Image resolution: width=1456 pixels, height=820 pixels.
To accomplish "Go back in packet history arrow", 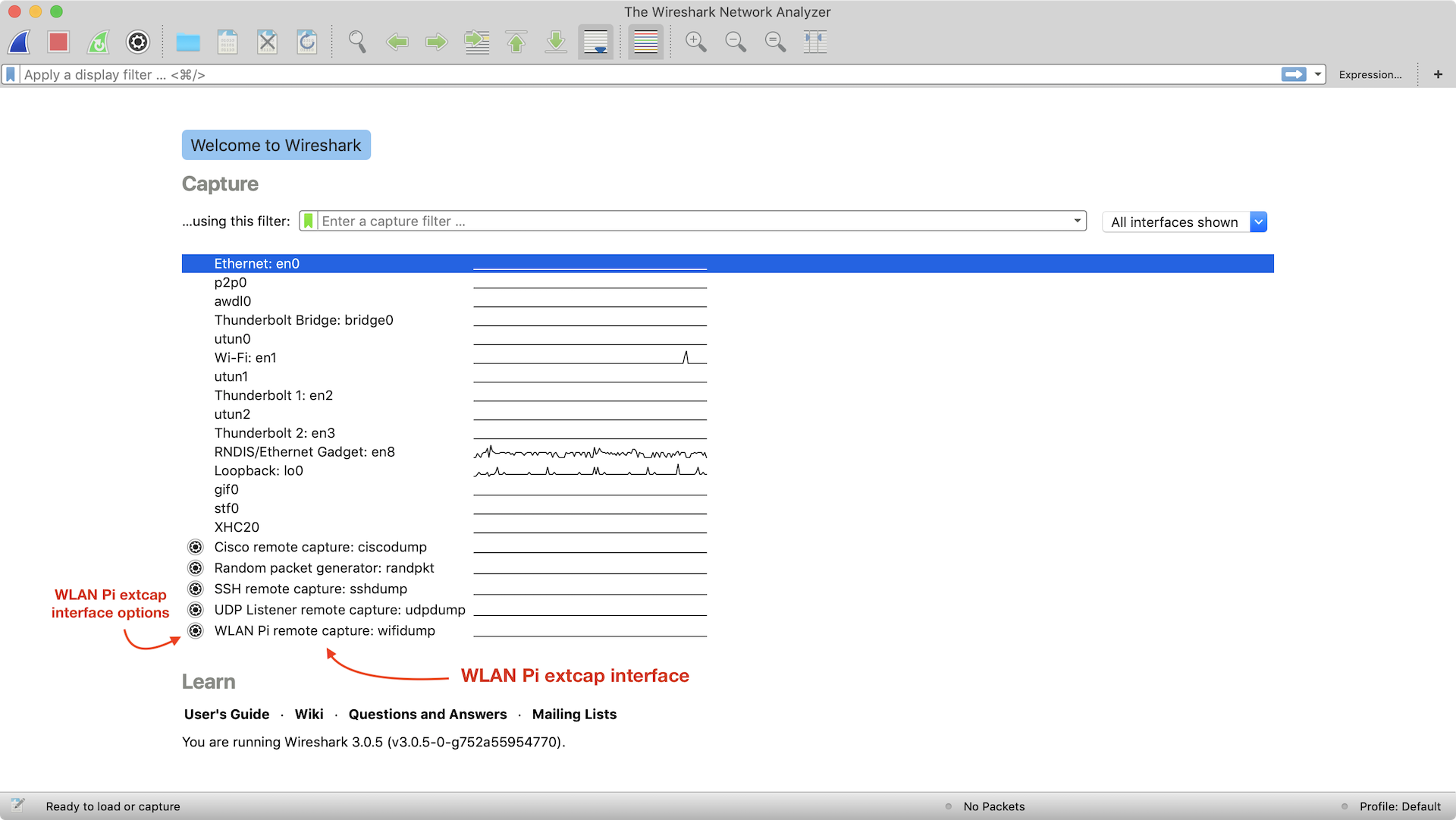I will pyautogui.click(x=397, y=42).
